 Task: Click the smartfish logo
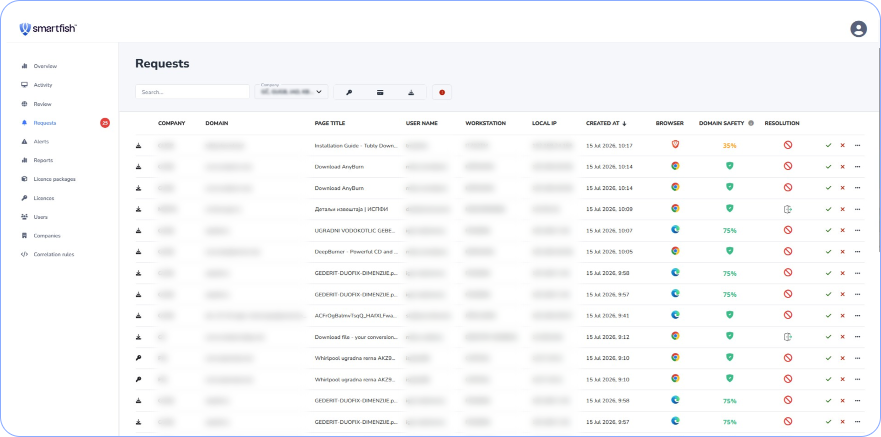tap(48, 29)
